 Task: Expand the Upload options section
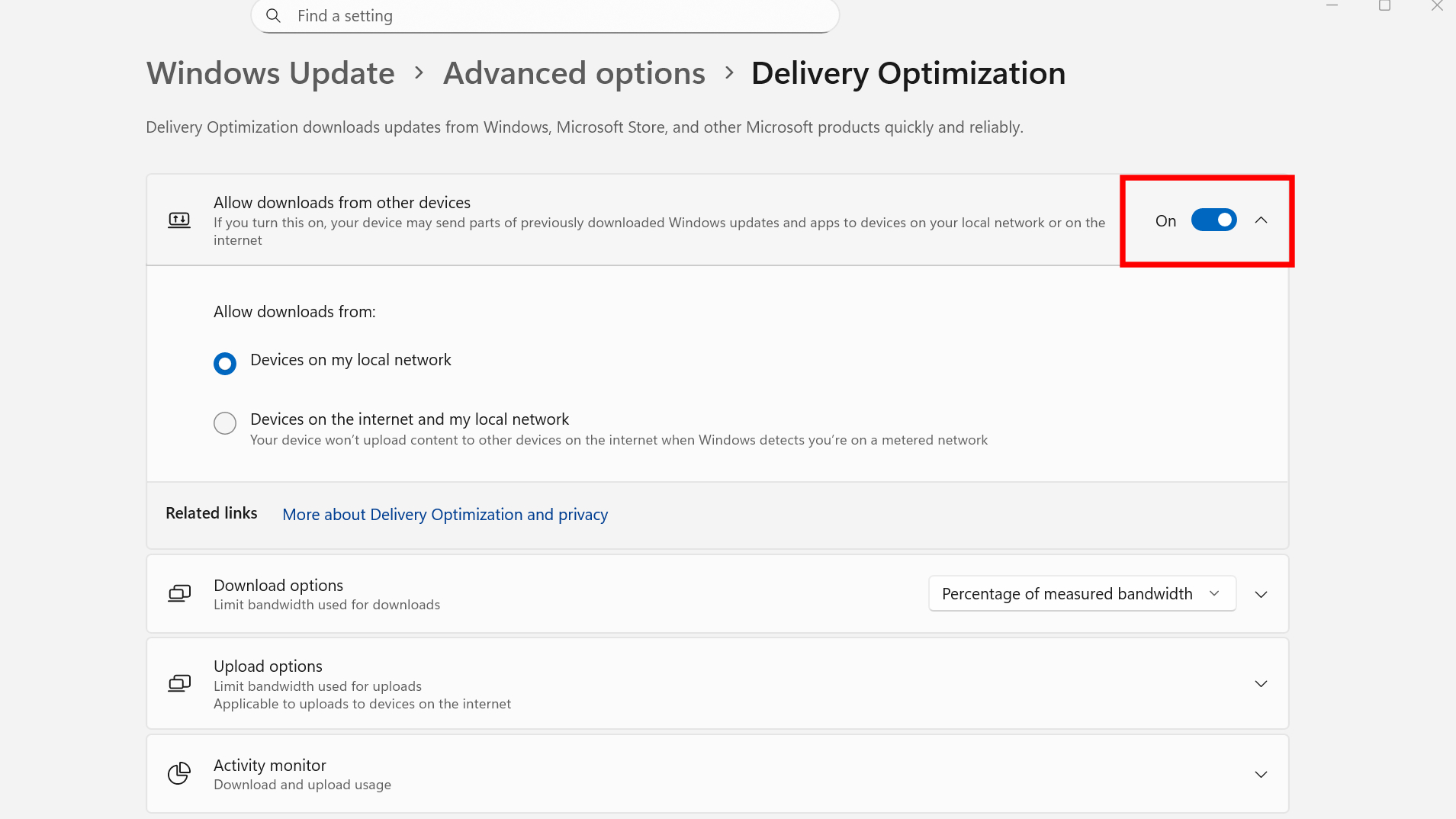[x=1261, y=683]
